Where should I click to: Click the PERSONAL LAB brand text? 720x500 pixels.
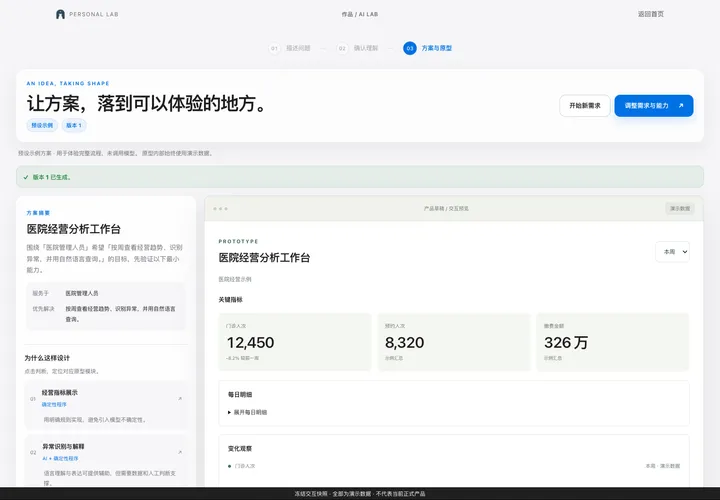pyautogui.click(x=94, y=14)
